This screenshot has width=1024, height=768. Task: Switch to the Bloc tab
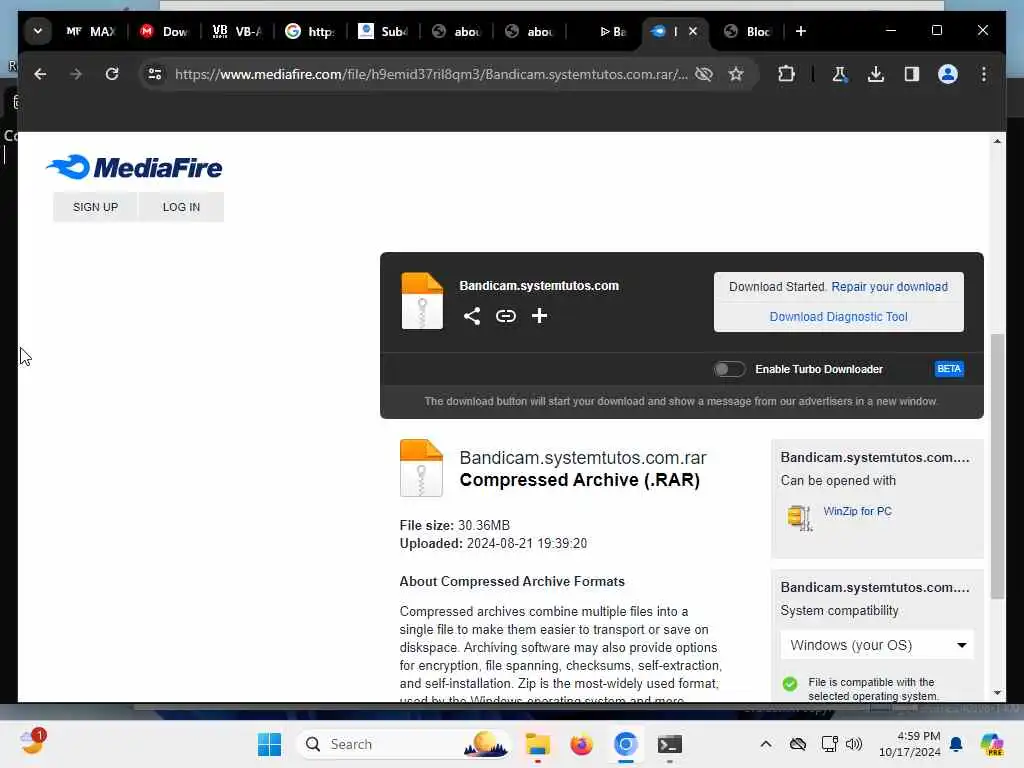[x=748, y=31]
